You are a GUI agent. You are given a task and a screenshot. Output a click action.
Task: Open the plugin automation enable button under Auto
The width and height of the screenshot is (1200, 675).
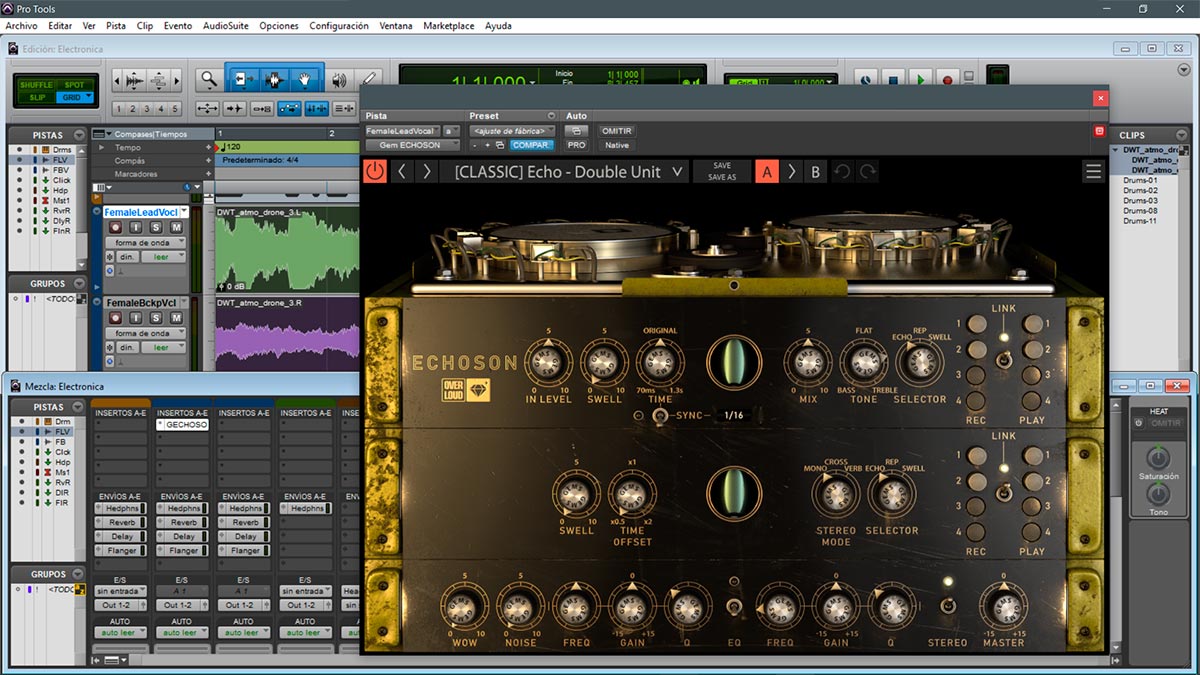576,131
